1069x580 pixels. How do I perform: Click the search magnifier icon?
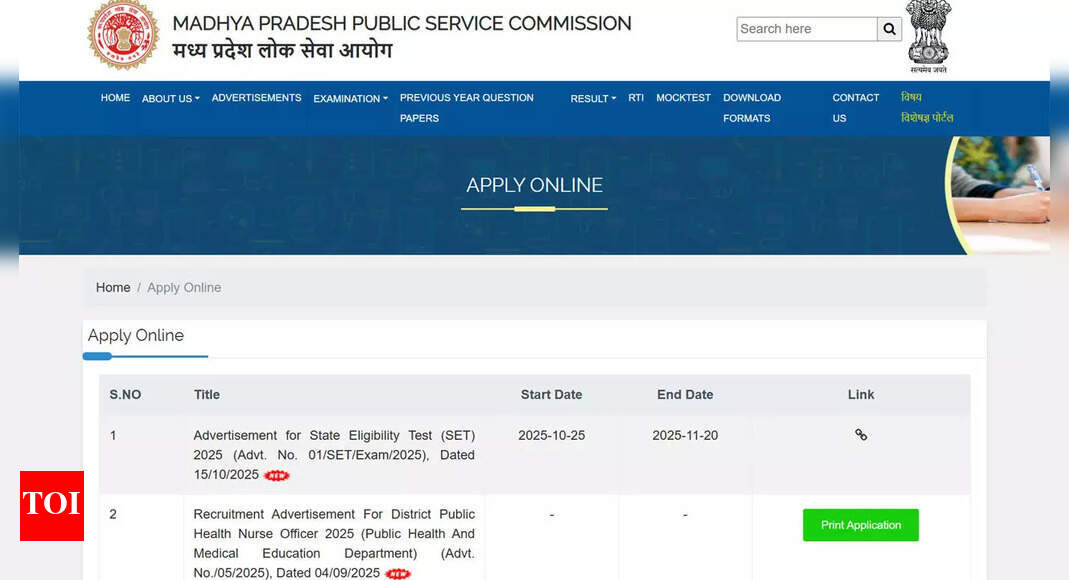[889, 29]
